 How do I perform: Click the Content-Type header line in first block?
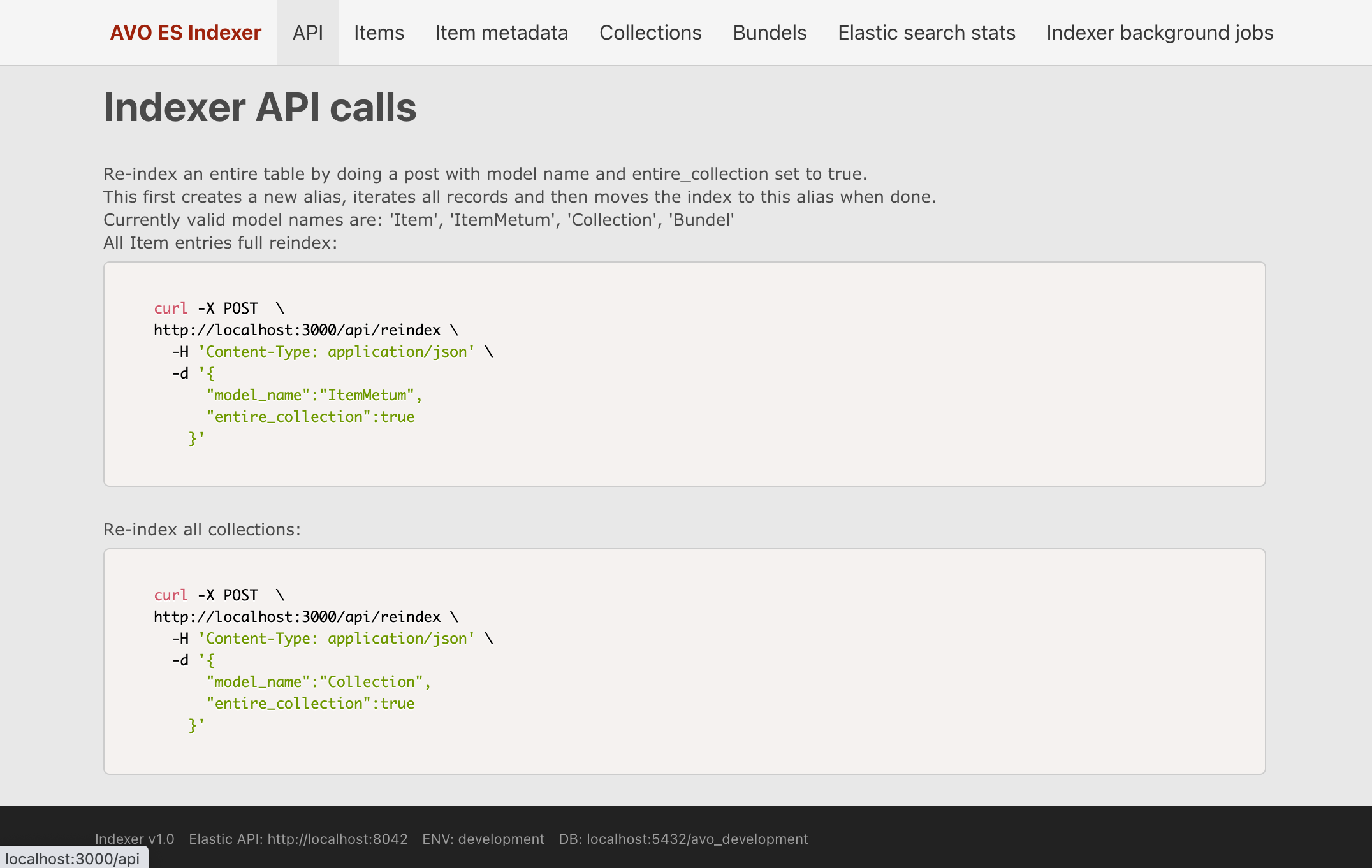coord(332,352)
